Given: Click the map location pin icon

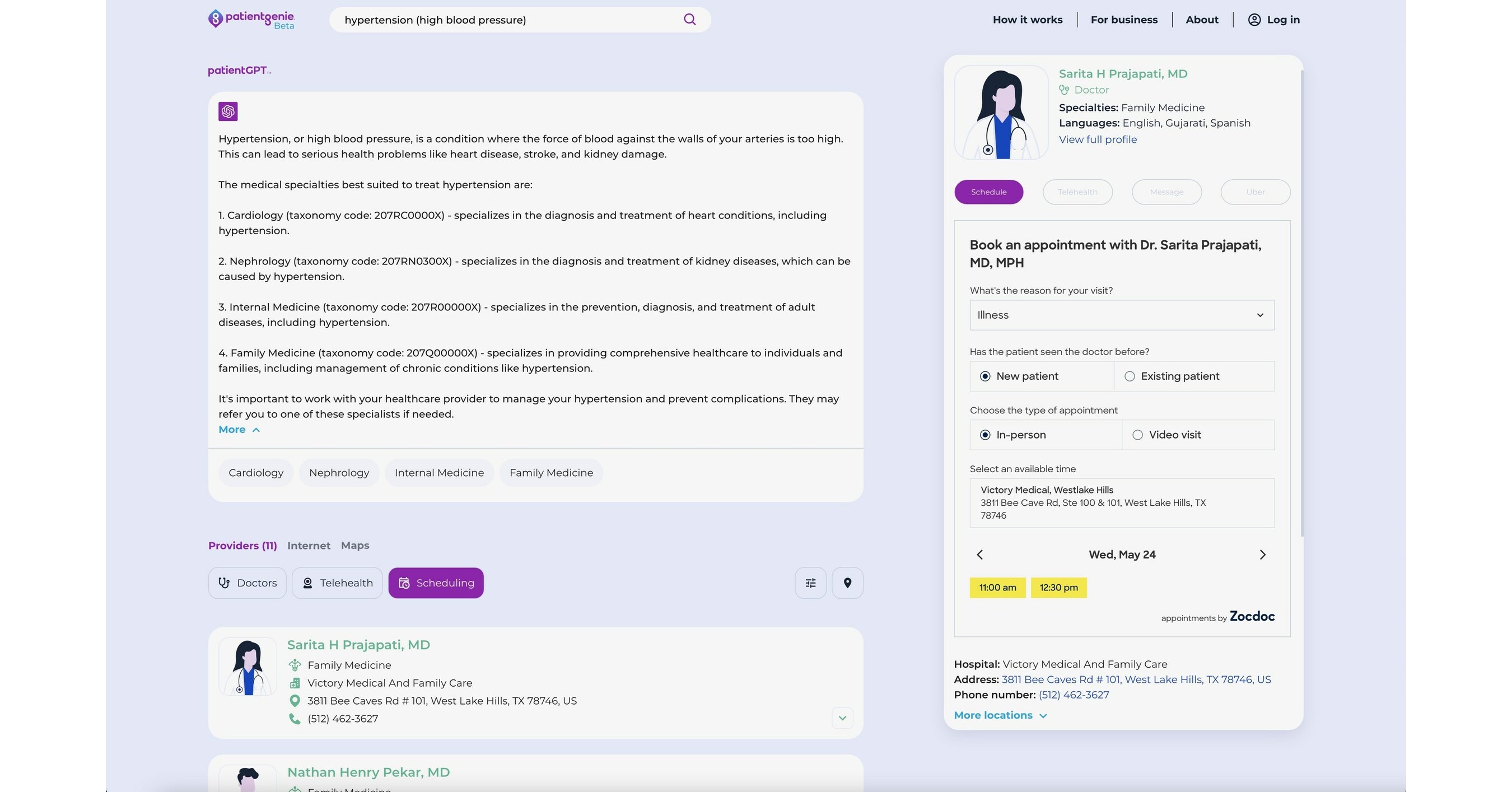Looking at the screenshot, I should [848, 583].
